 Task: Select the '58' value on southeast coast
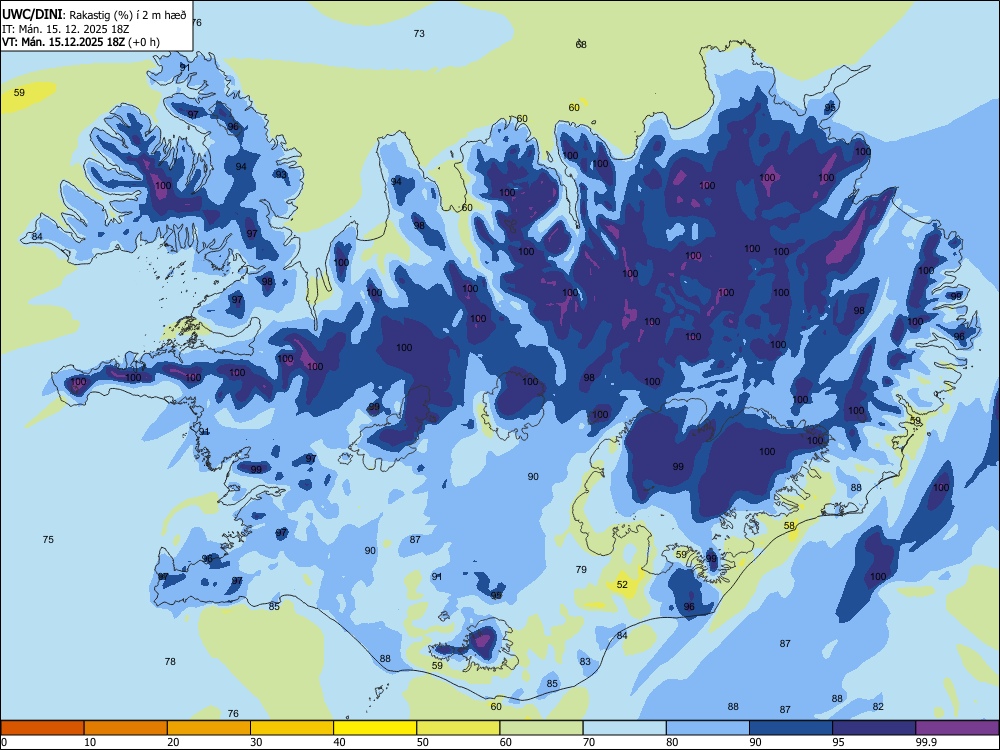point(790,526)
